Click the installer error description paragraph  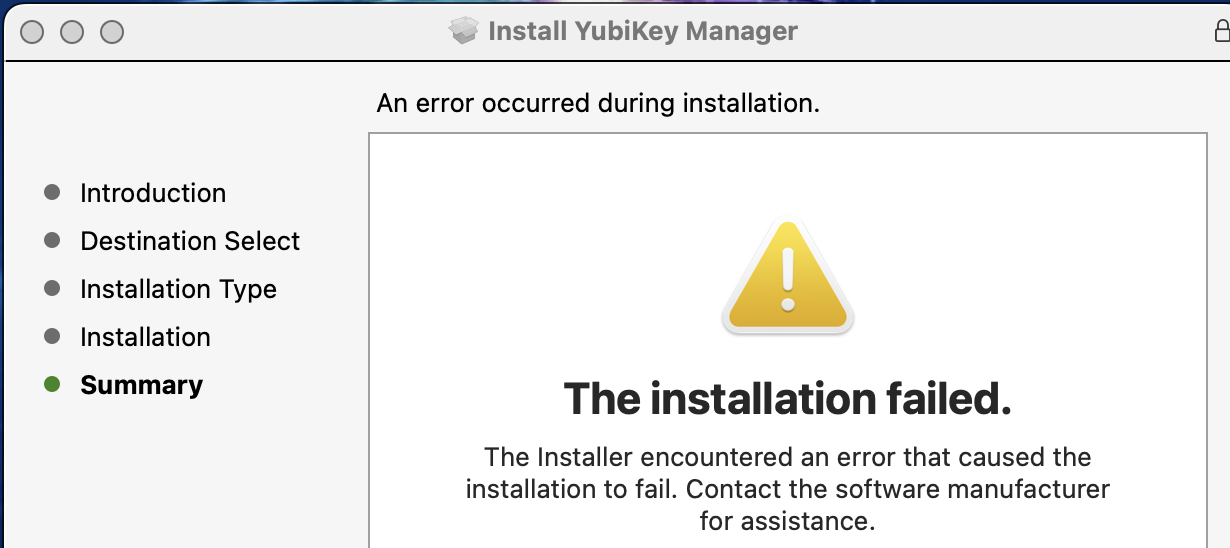787,489
